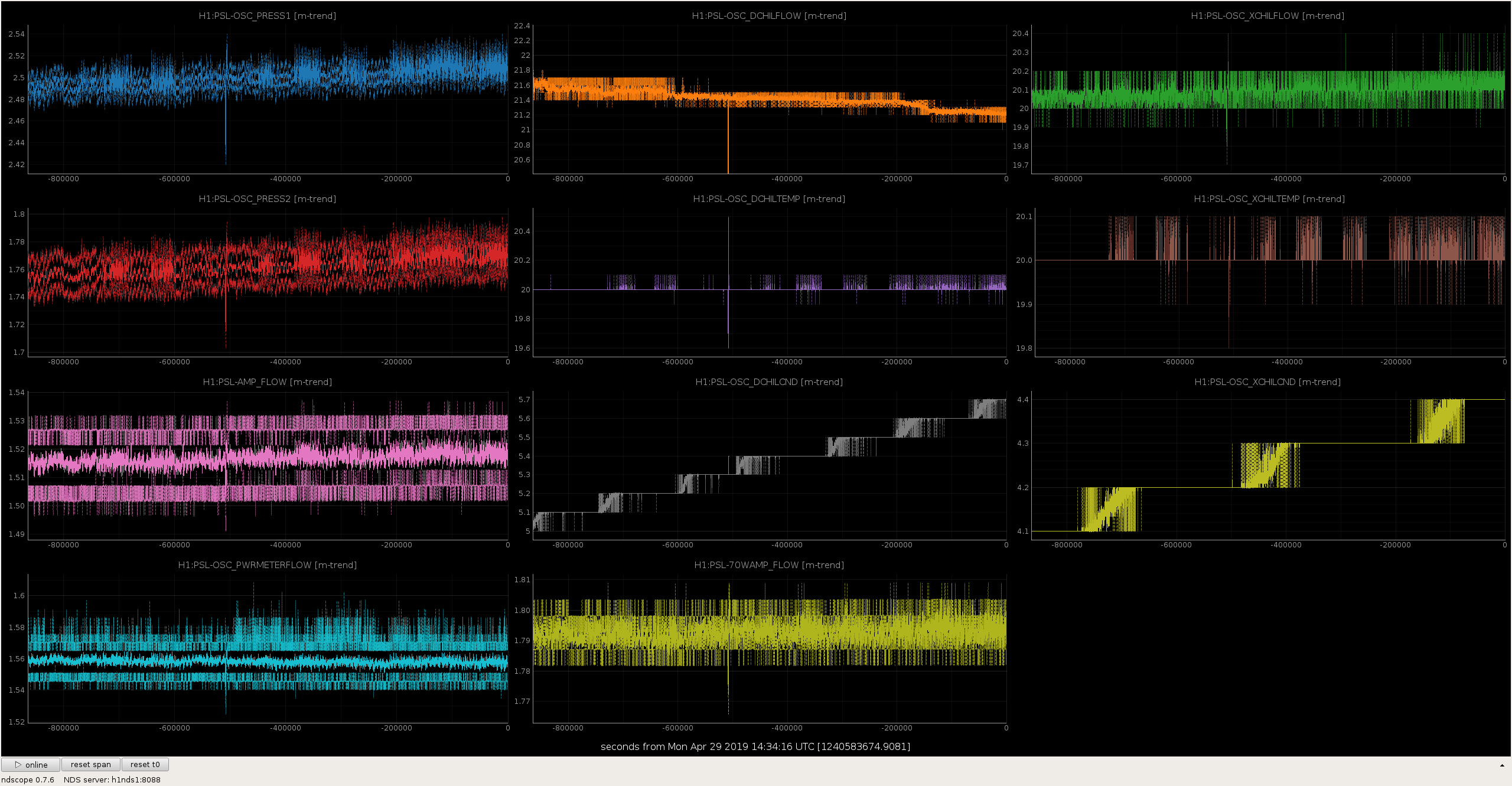Click the 19.6 y-axis label on DCHILTEMP
This screenshot has height=786, width=1512.
522,348
